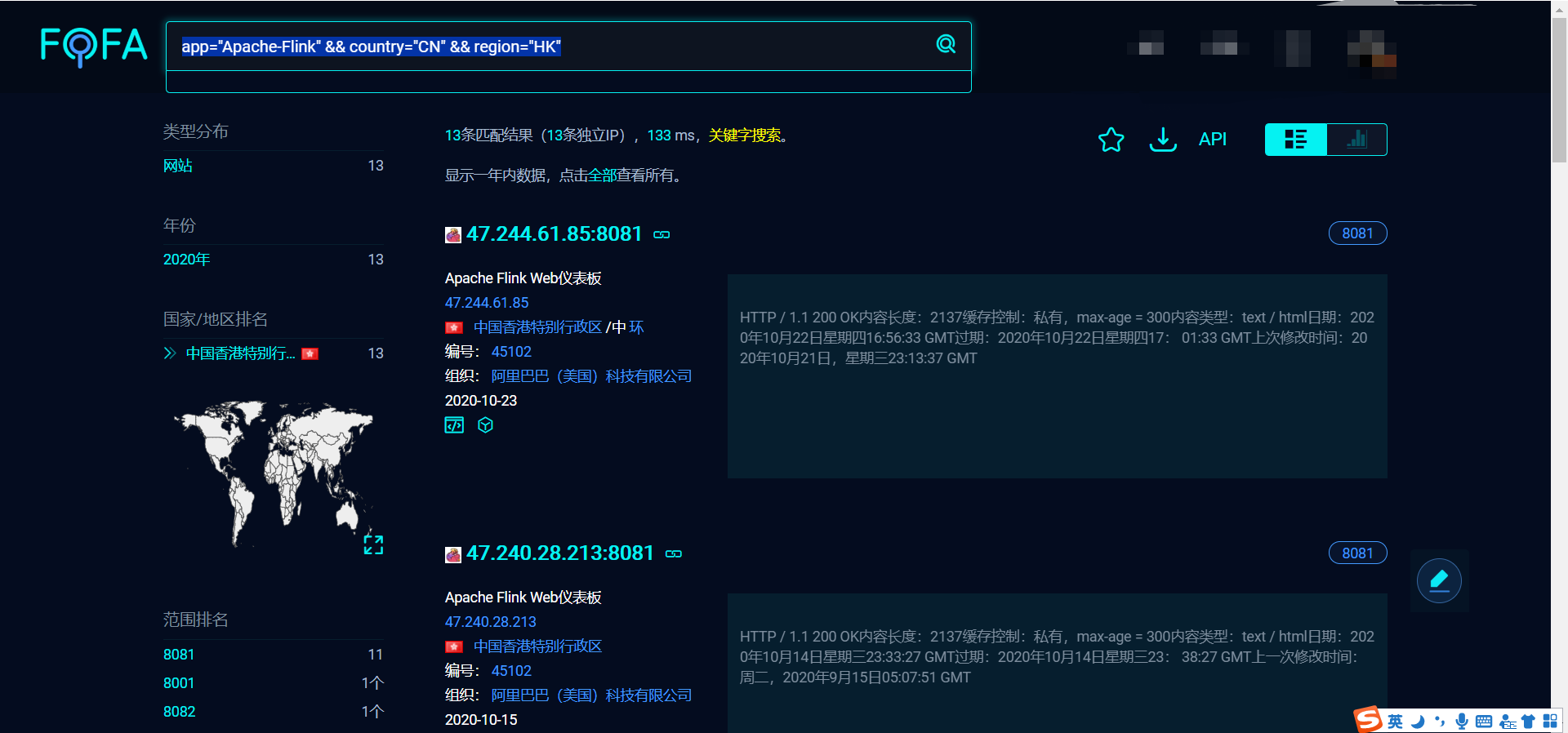Click title Apache Flink Web仪表板 of 47.244.61.85
The width and height of the screenshot is (1568, 733).
click(x=523, y=278)
